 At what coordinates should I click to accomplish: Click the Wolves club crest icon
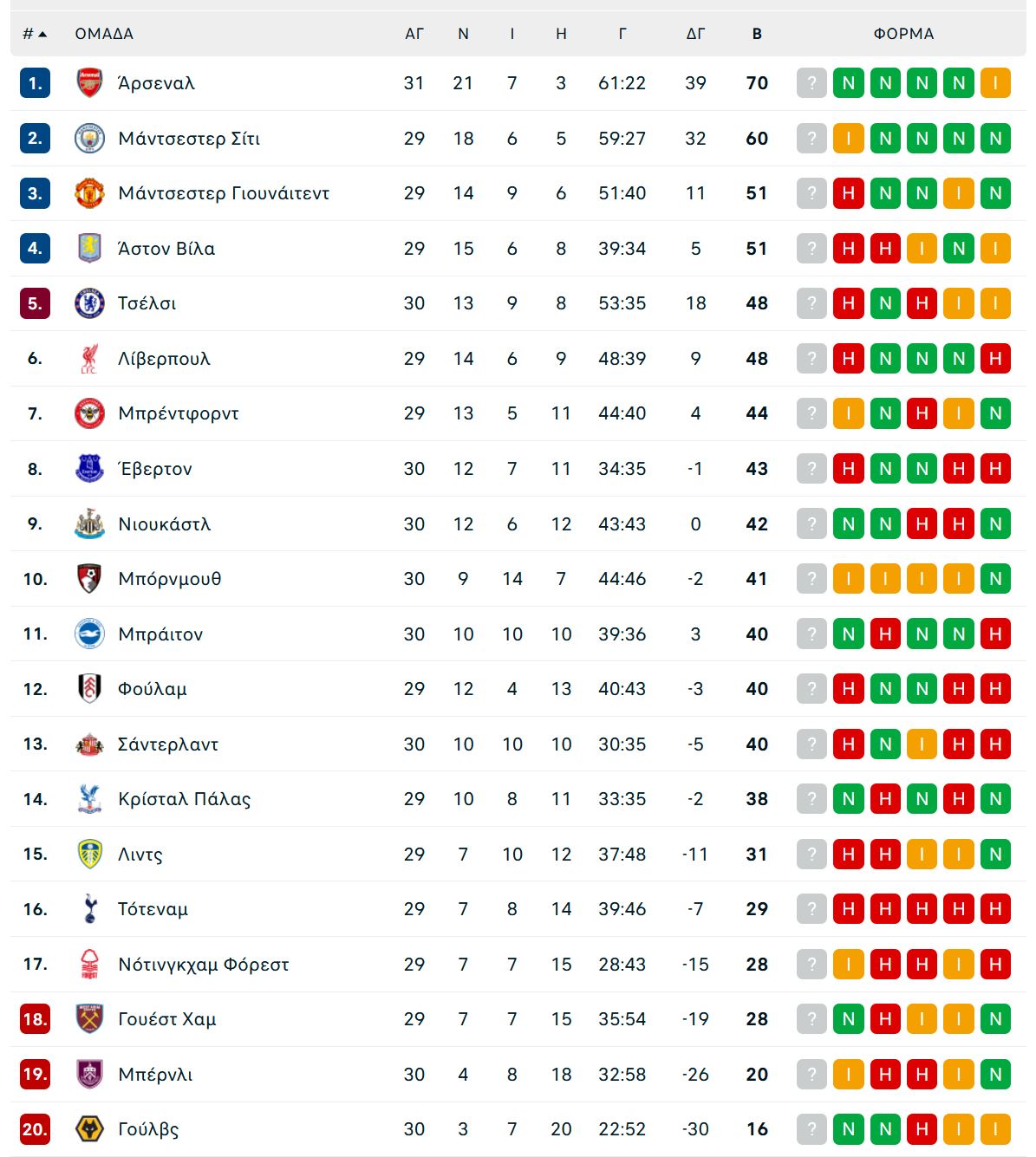point(89,1129)
